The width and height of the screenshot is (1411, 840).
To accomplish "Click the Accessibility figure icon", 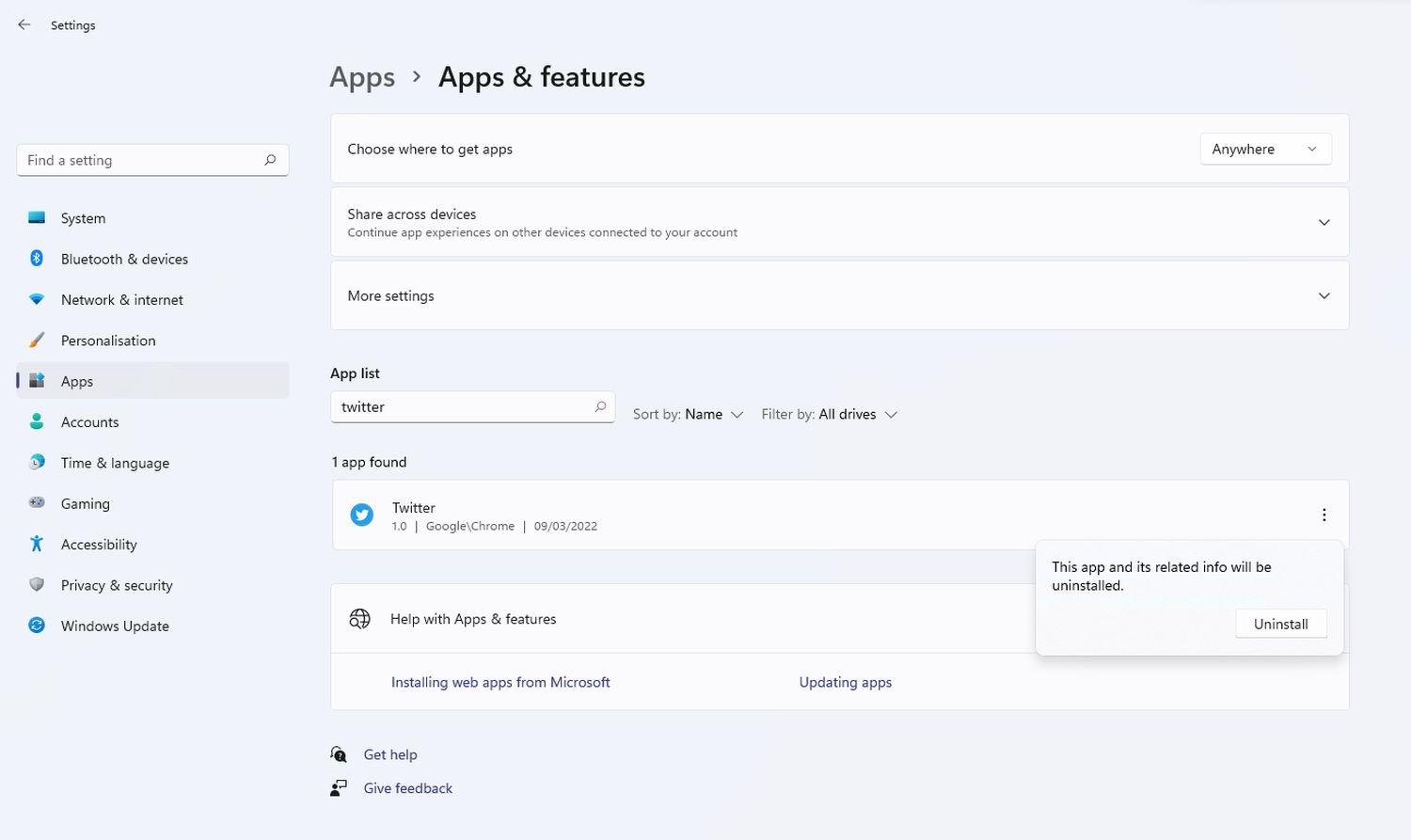I will (x=37, y=544).
